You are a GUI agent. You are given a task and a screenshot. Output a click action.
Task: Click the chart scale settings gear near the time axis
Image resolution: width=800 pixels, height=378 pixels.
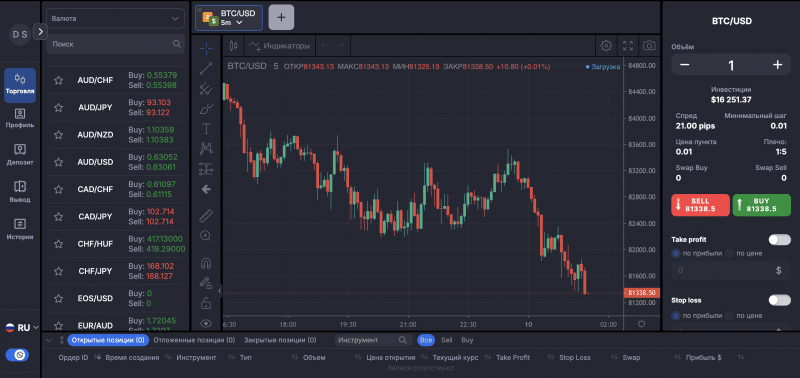click(x=642, y=324)
